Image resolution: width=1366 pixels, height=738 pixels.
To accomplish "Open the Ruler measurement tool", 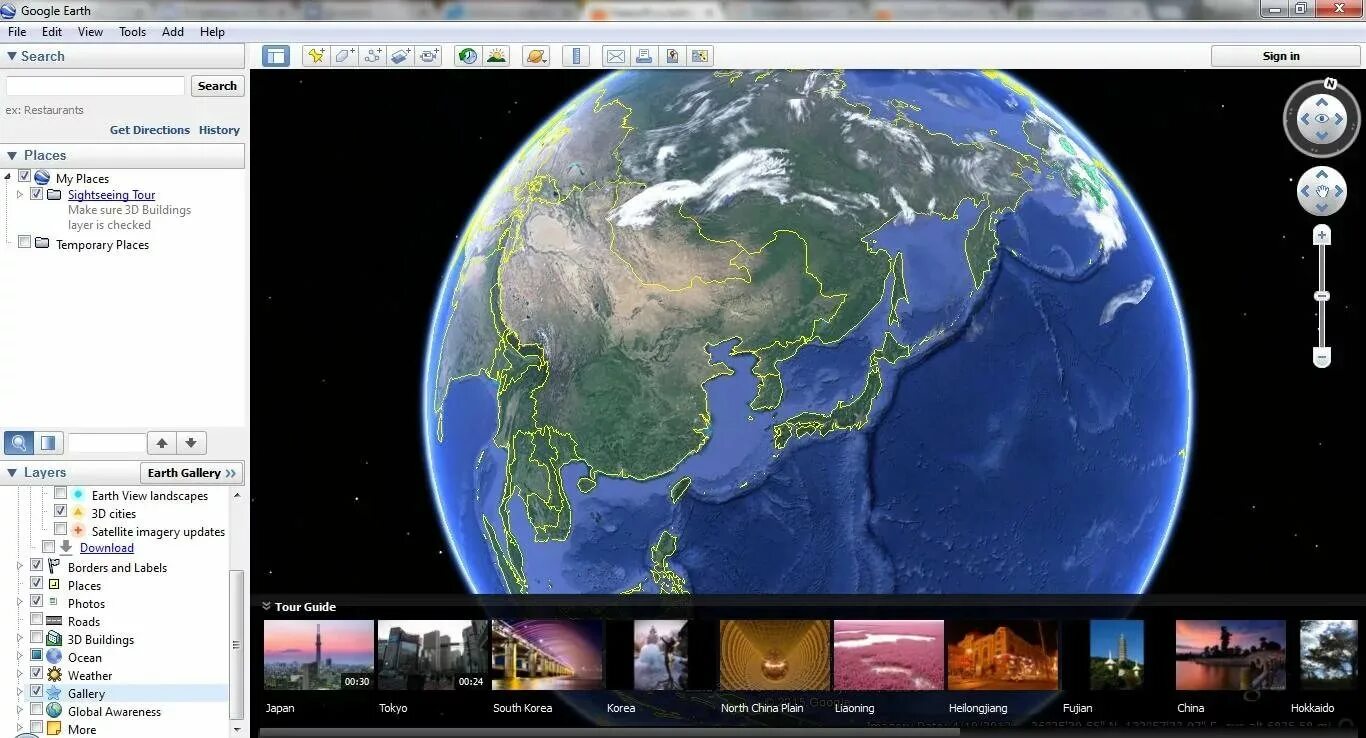I will 576,55.
